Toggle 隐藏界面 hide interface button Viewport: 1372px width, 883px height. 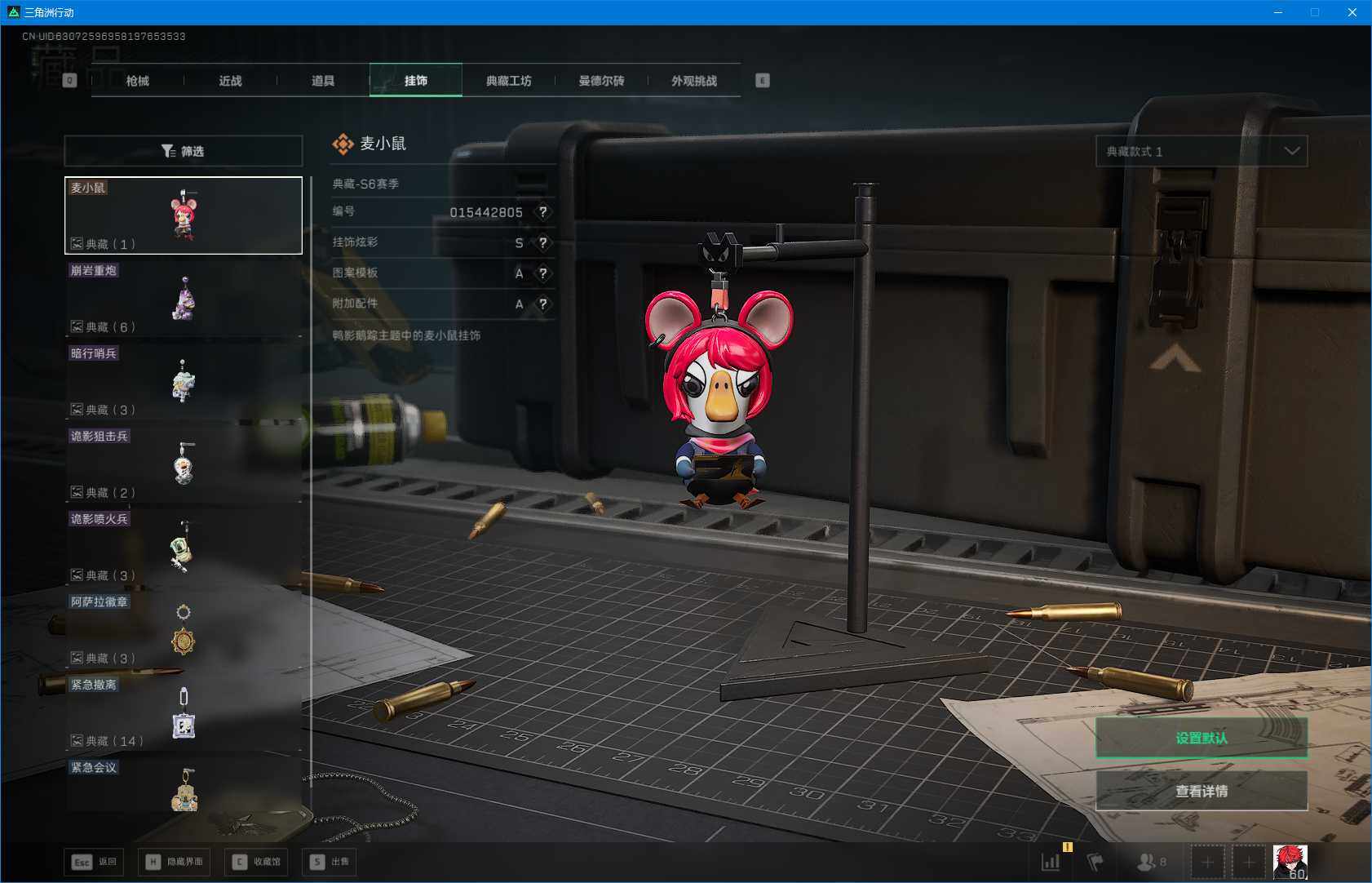coord(175,862)
